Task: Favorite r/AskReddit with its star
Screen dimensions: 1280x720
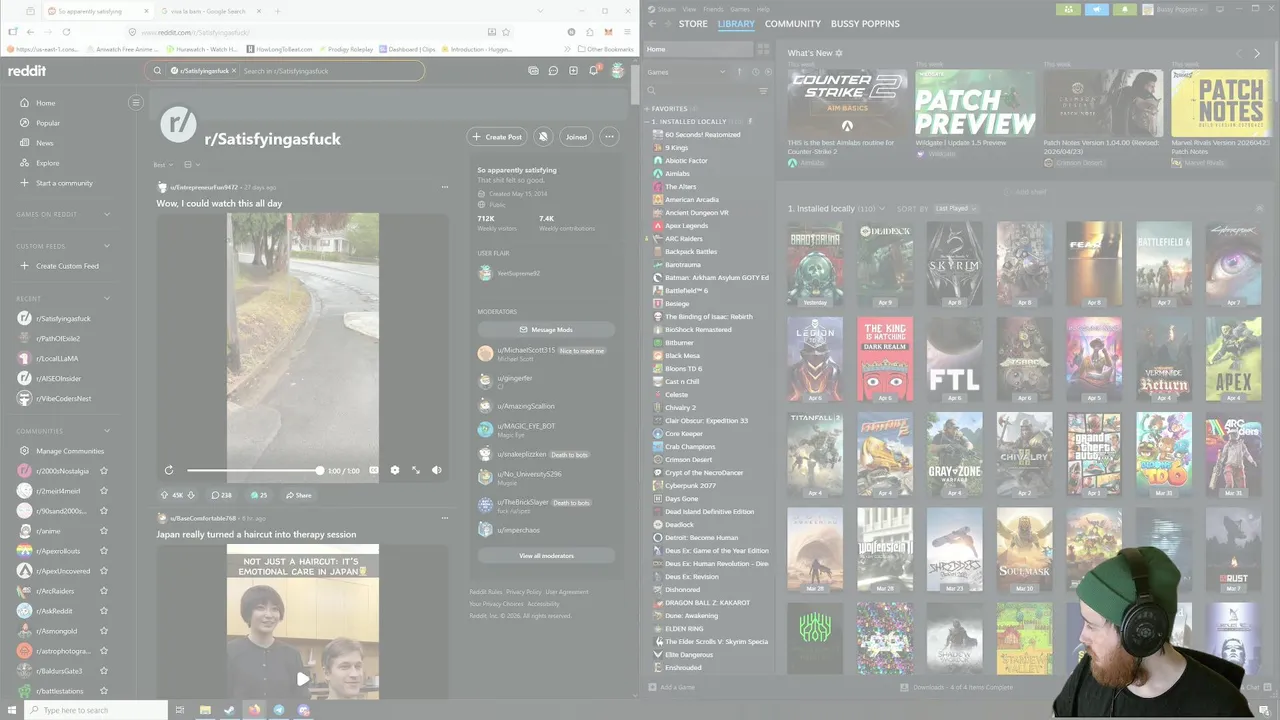Action: [x=104, y=611]
